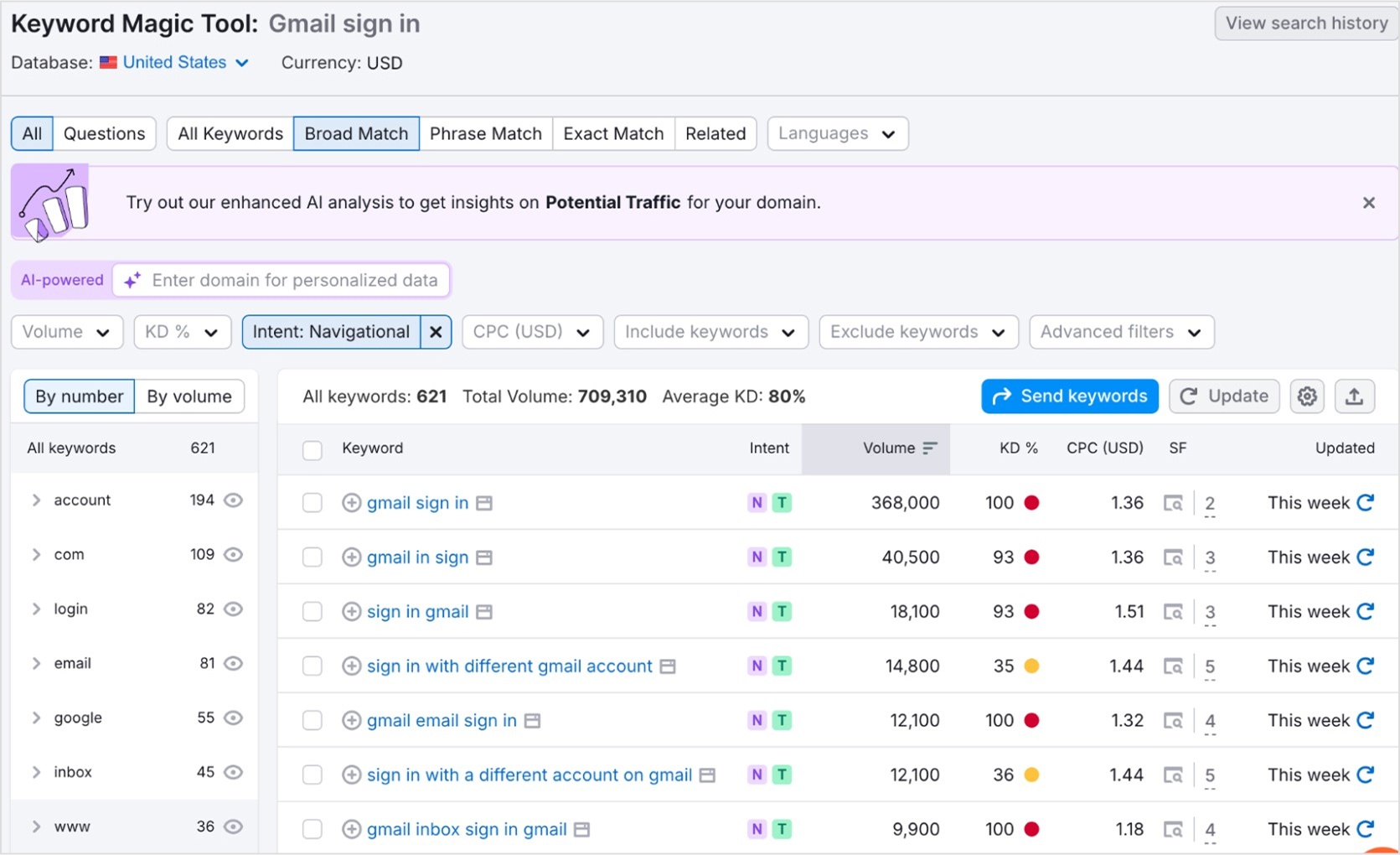Viewport: 1400px width, 855px height.
Task: Click the Volume column sort icon
Action: 929,448
